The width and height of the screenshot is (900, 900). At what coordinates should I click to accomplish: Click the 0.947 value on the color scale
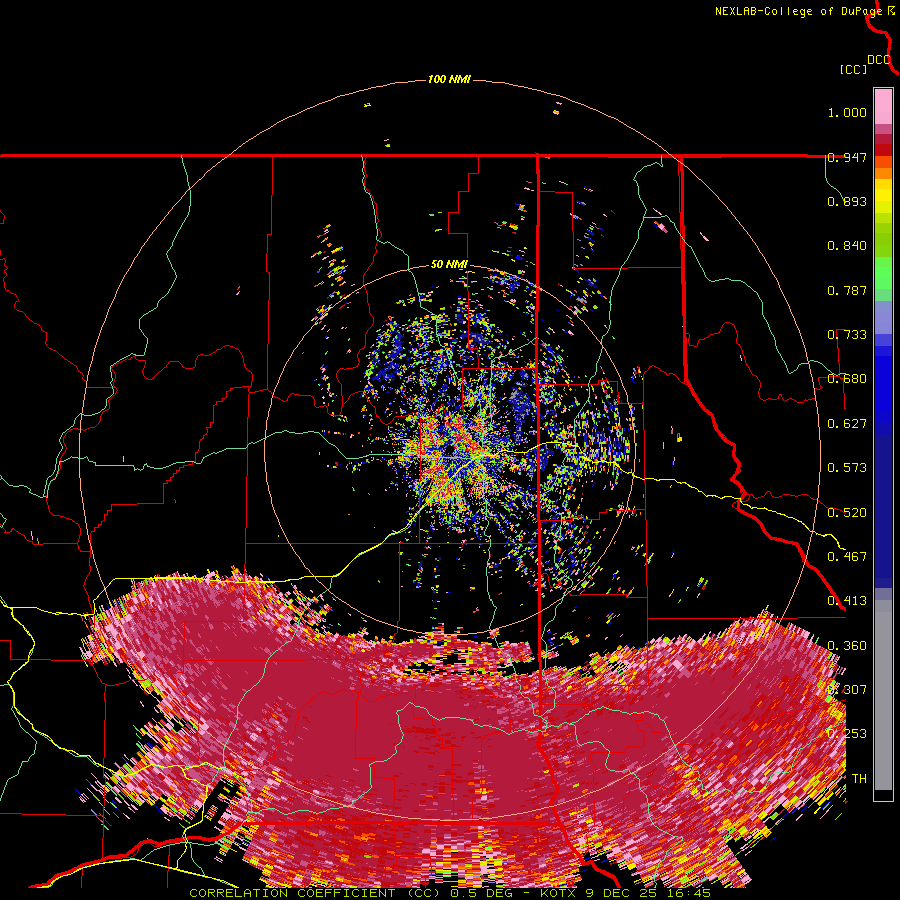[847, 157]
